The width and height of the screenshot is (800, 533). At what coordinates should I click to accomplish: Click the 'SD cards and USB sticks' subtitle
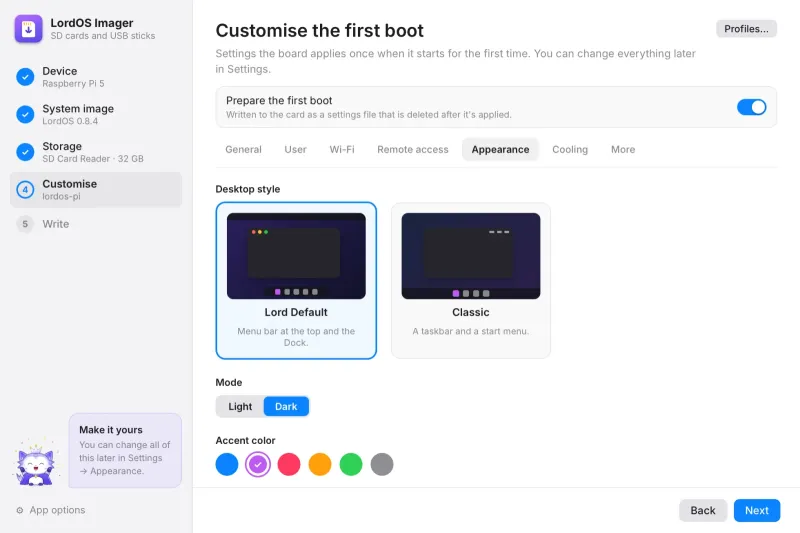103,36
